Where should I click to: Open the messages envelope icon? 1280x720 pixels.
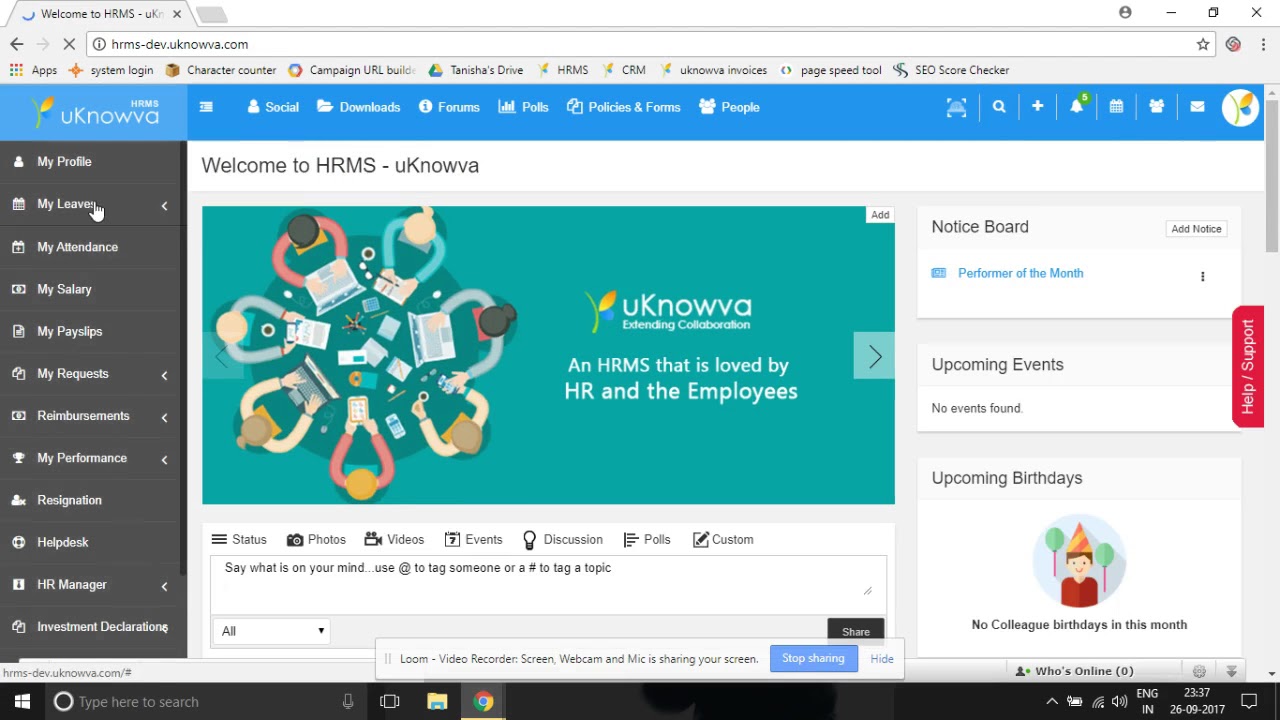click(1197, 107)
